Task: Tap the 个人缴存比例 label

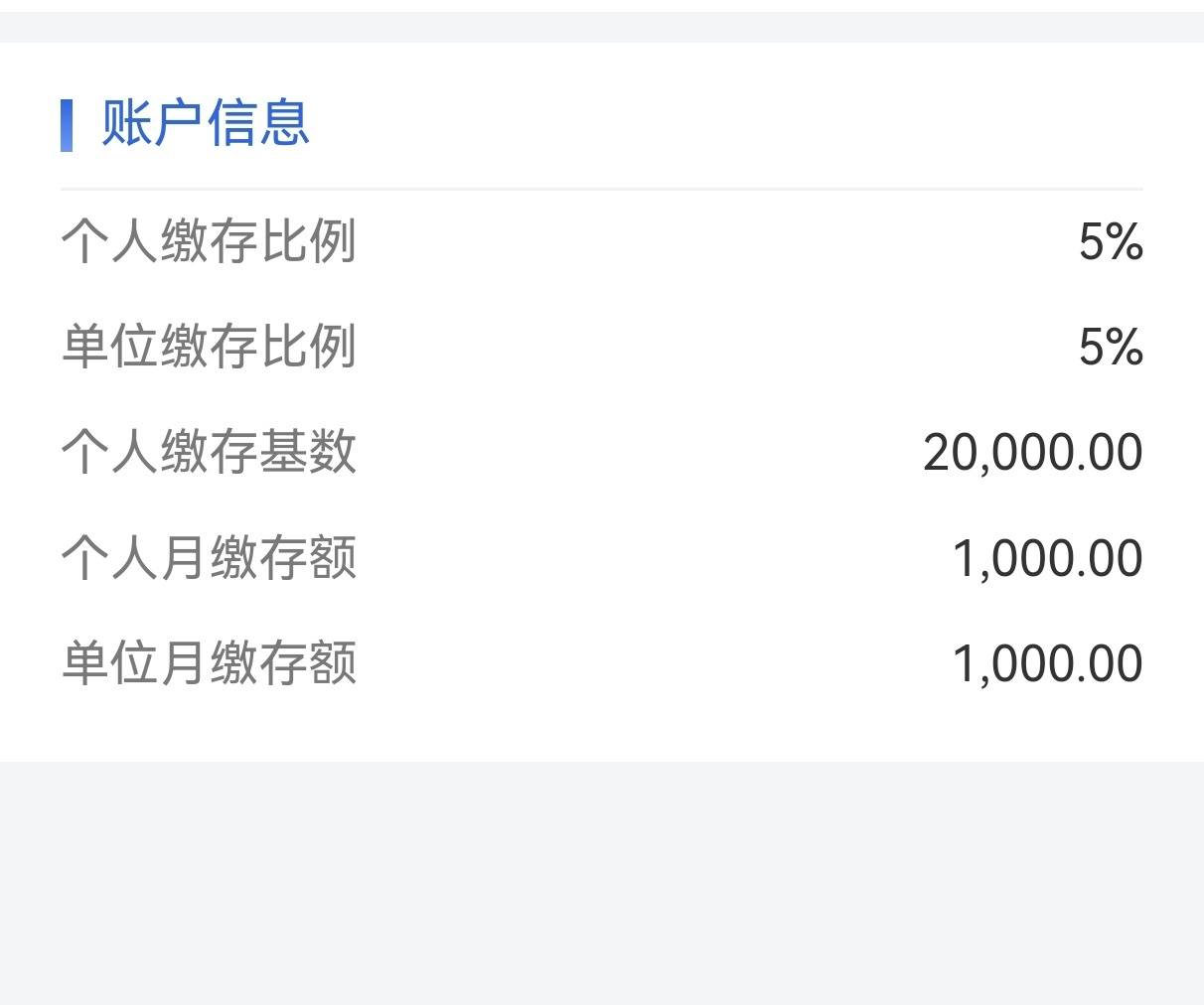Action: [209, 241]
